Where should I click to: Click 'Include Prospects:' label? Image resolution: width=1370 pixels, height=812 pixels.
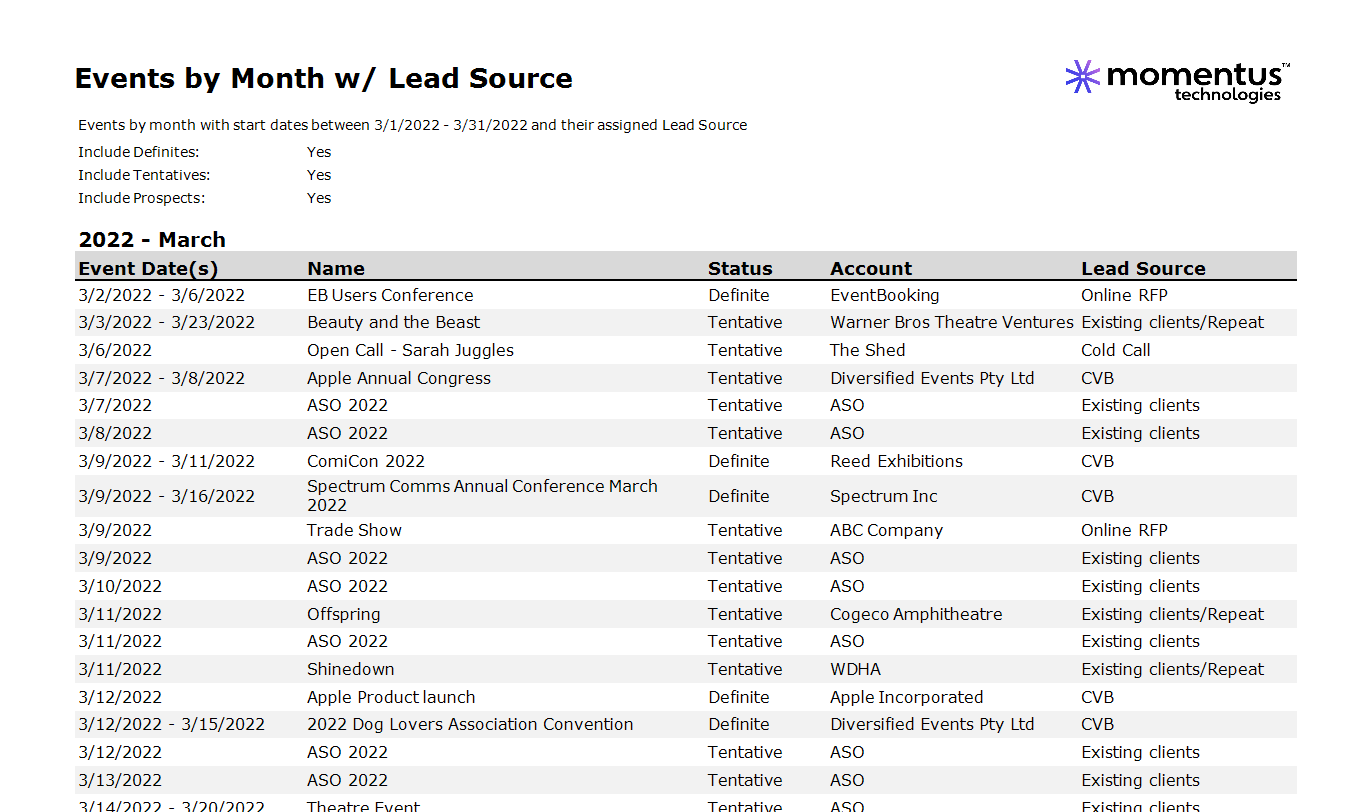click(142, 198)
